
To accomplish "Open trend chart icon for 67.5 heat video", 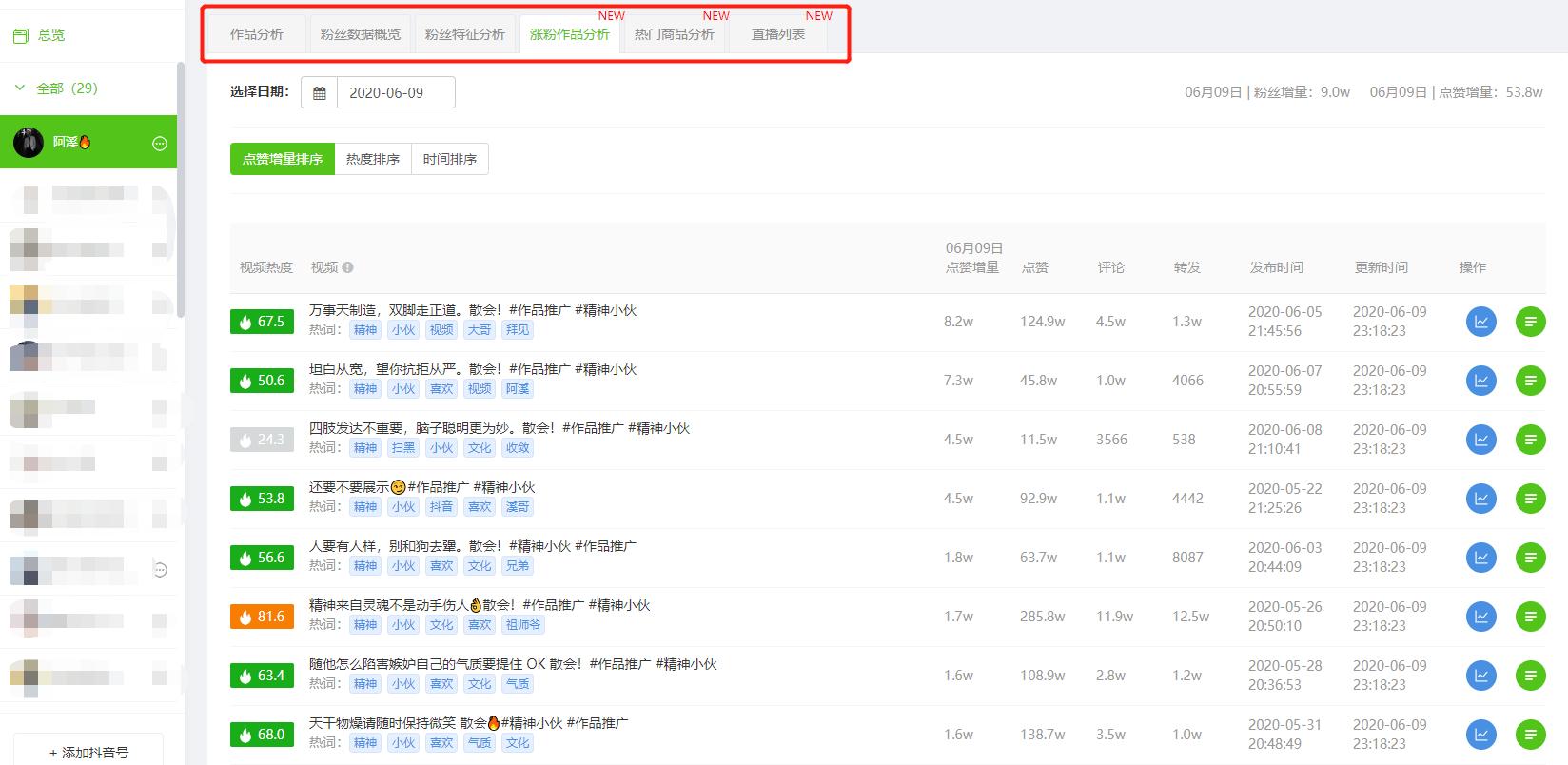I will point(1480,322).
